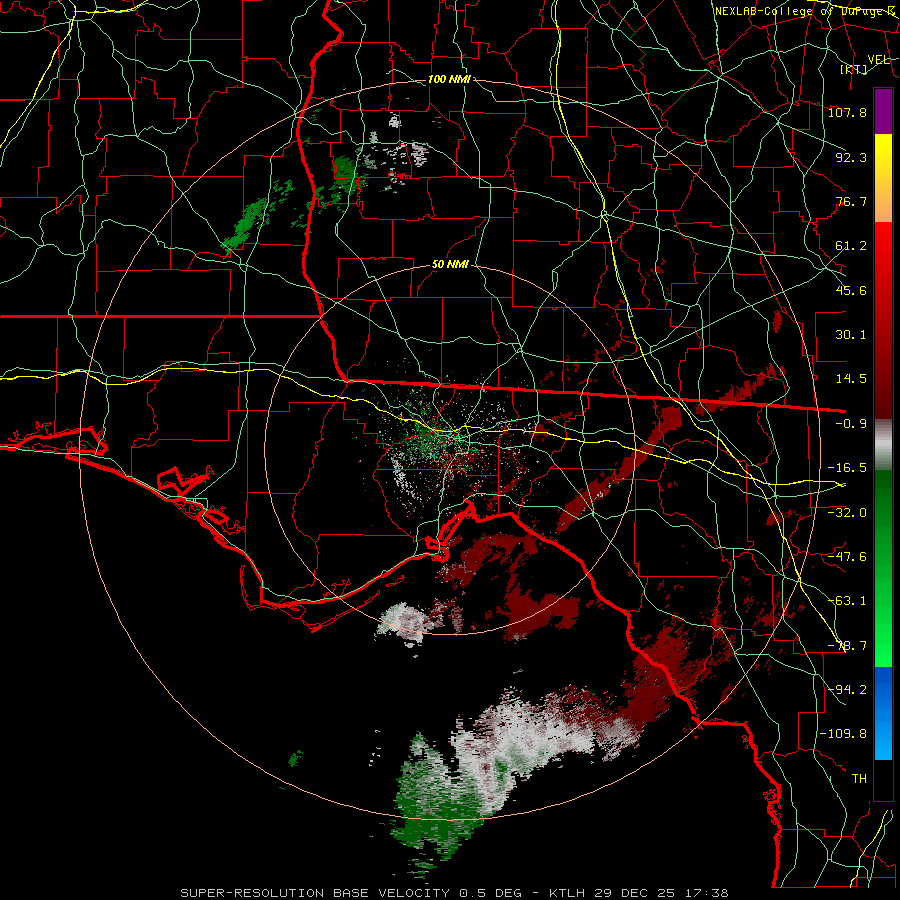Screen dimensions: 900x900
Task: Click the VEL legend title
Action: tap(878, 60)
